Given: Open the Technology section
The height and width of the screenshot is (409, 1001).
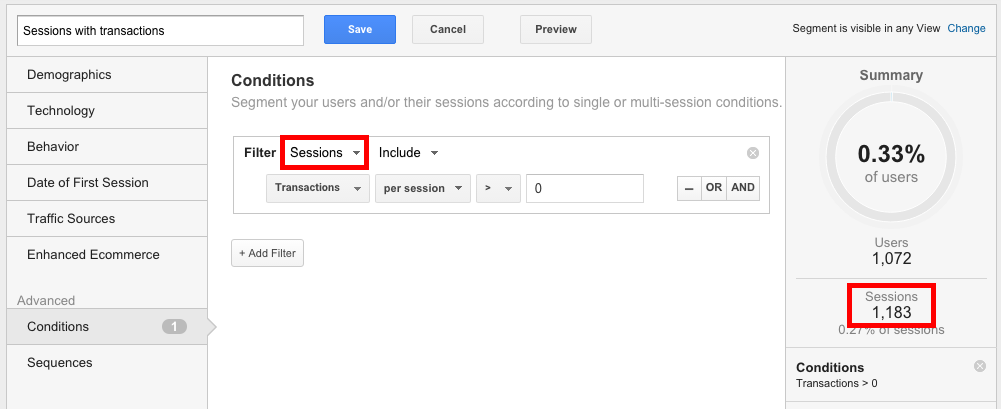Looking at the screenshot, I should click(61, 111).
